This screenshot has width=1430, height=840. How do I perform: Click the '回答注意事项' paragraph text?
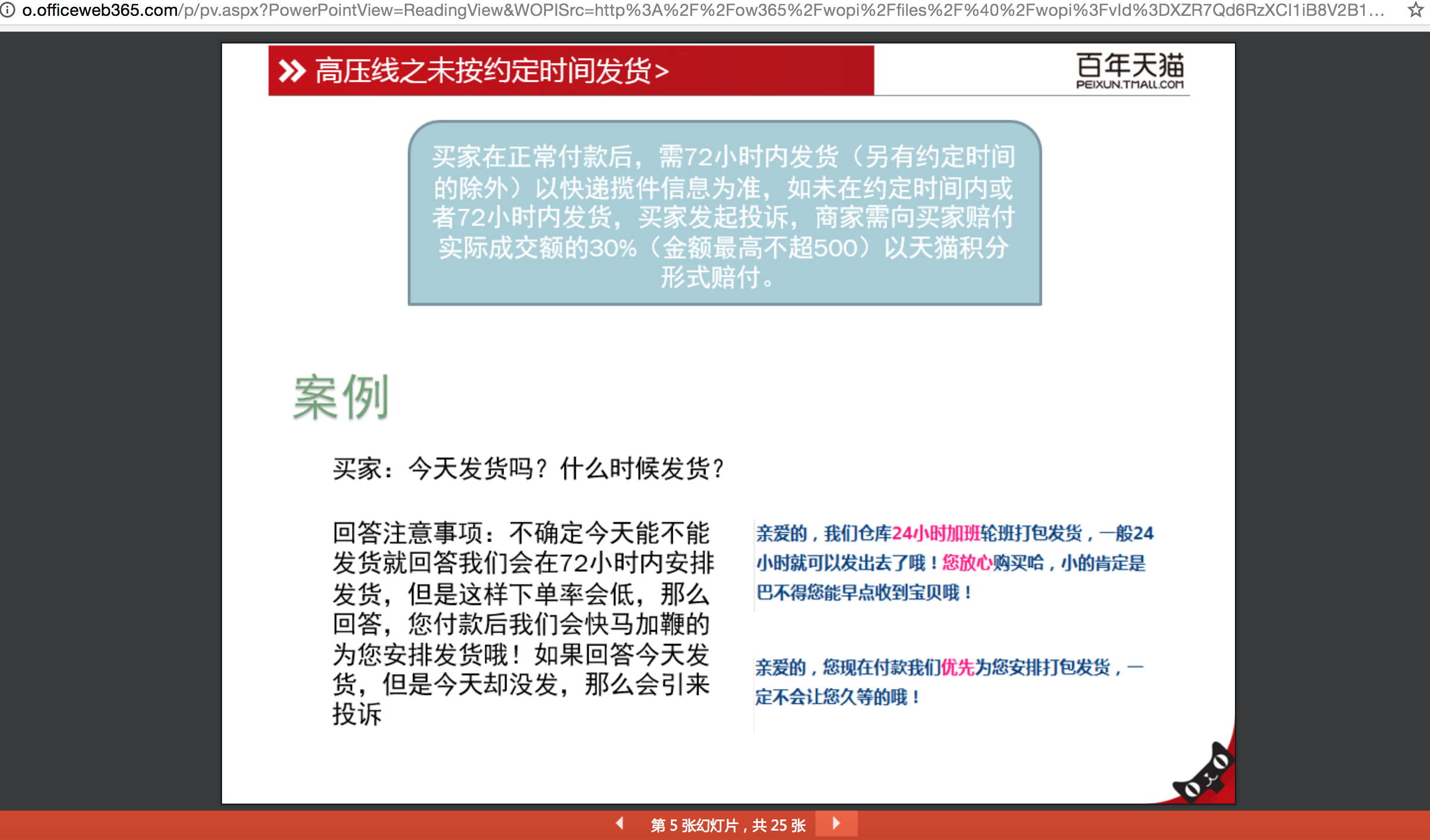pyautogui.click(x=522, y=623)
